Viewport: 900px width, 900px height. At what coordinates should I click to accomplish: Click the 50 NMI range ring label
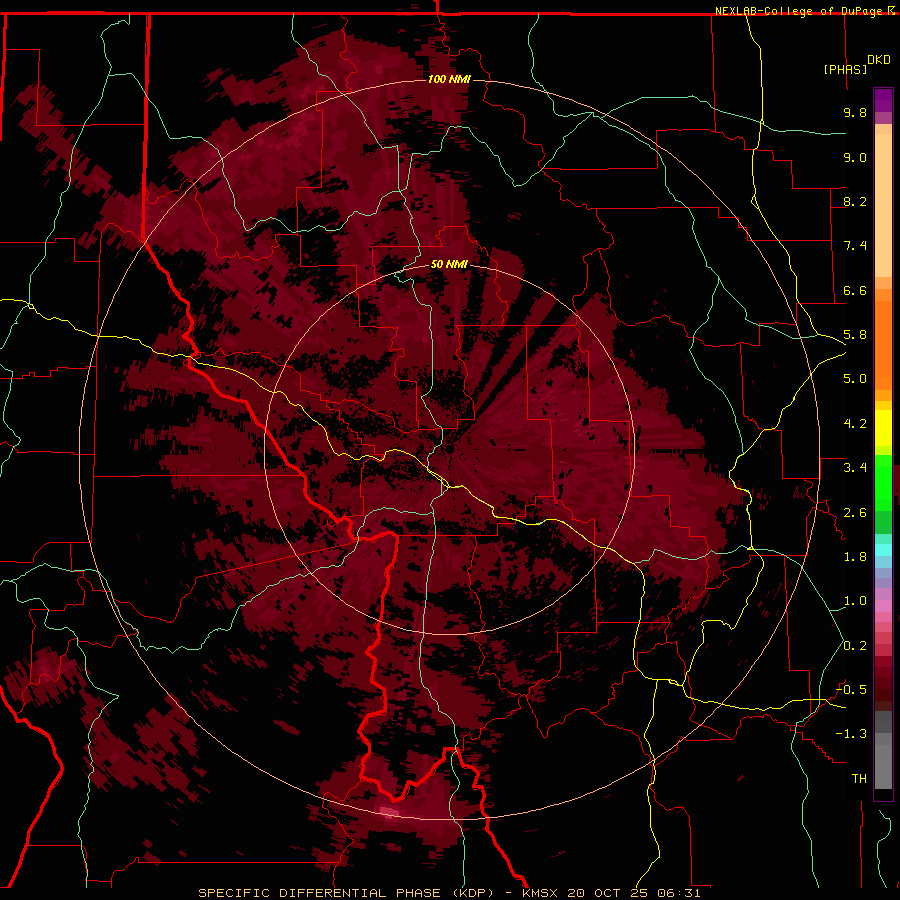449,264
